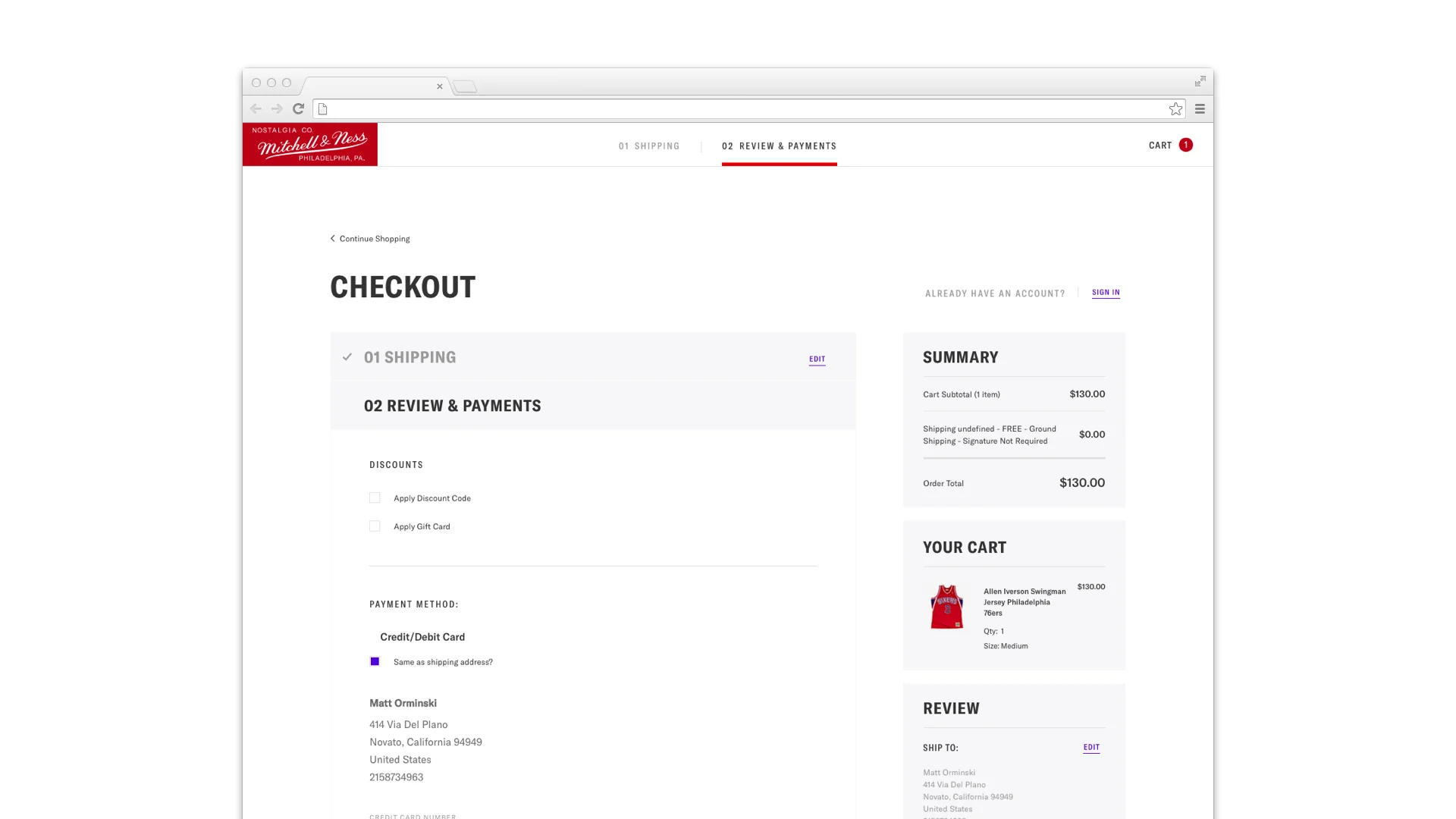Click the fullscreen expand arrows icon

[x=1200, y=81]
